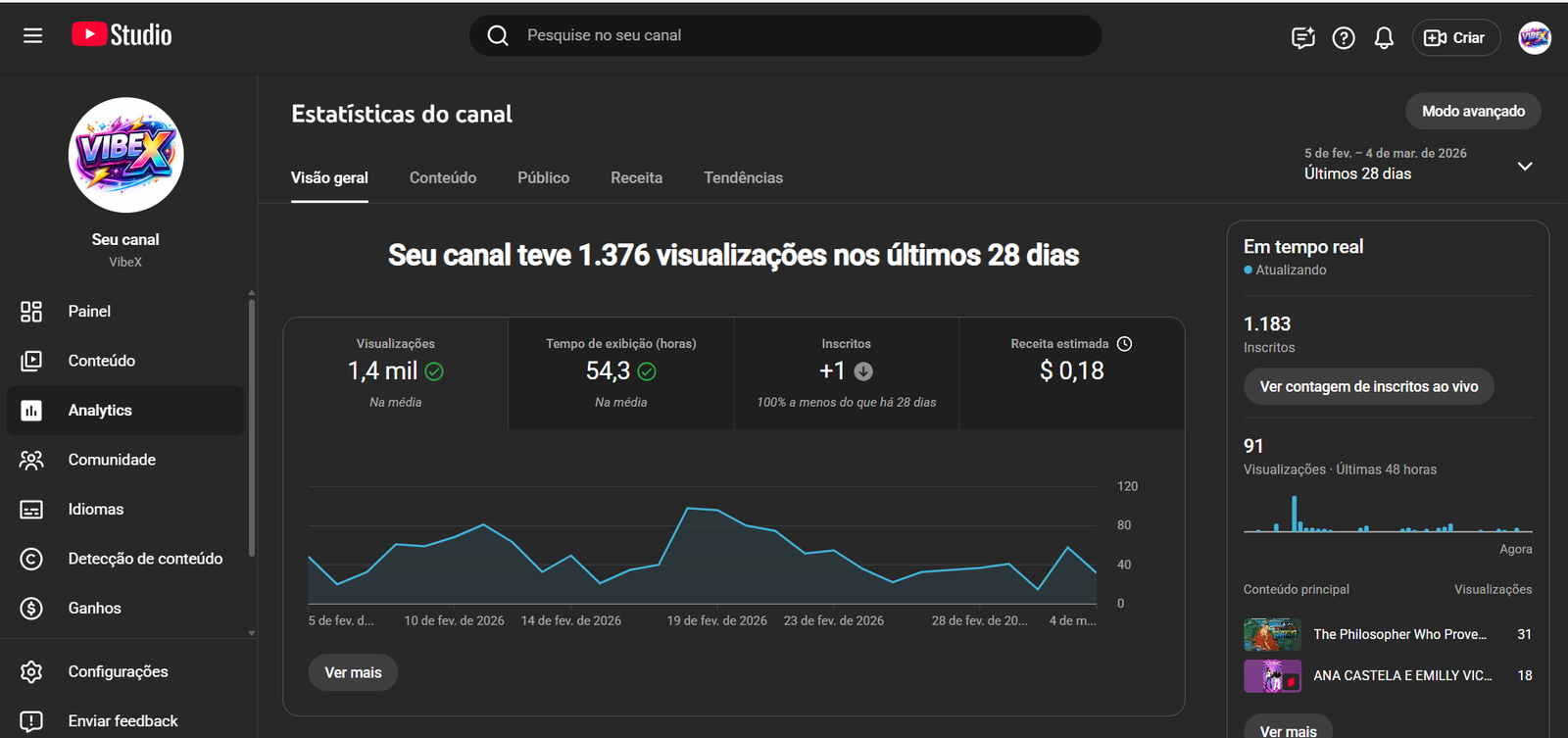
Task: Click the Analytics chart icon in the sidebar
Action: (31, 411)
